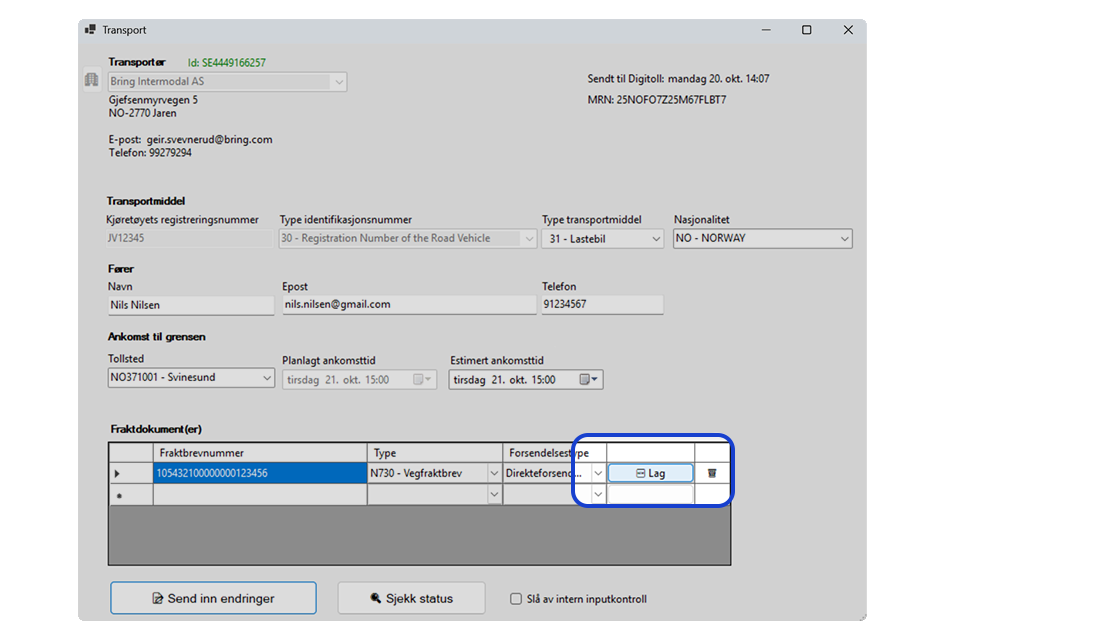The width and height of the screenshot is (1104, 643).
Task: Open empty row Forsendelsestype dropdown
Action: [598, 495]
